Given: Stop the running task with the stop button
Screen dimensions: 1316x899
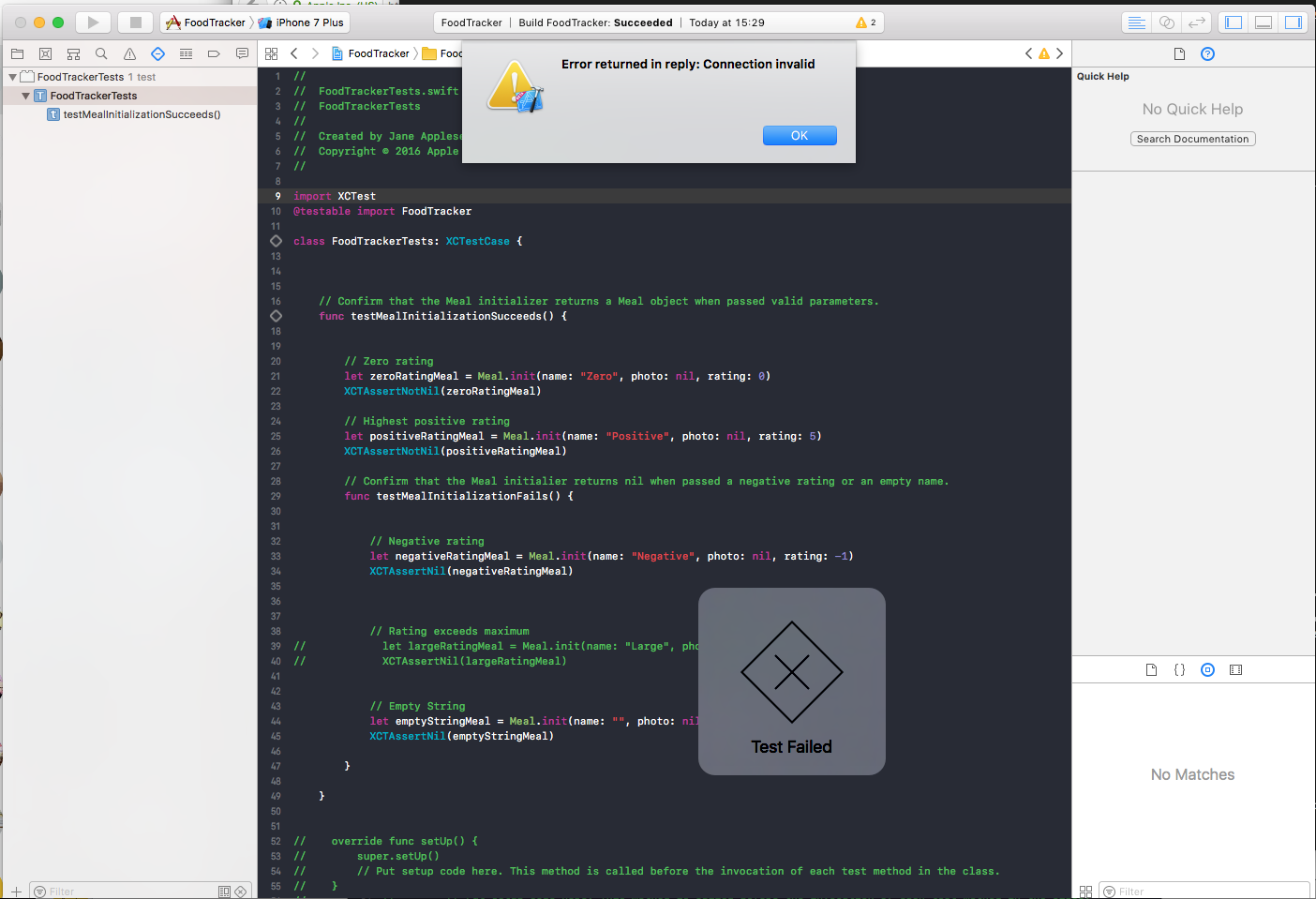Looking at the screenshot, I should (136, 22).
